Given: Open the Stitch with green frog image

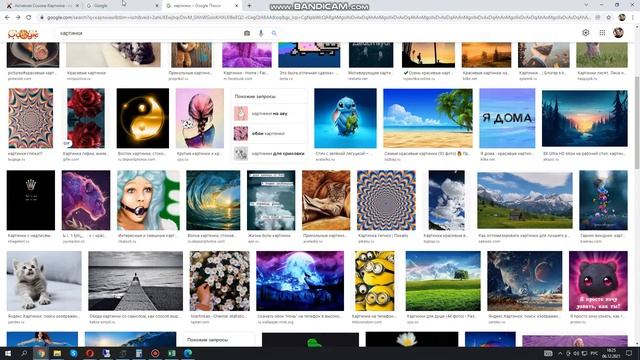Looking at the screenshot, I should [x=345, y=118].
